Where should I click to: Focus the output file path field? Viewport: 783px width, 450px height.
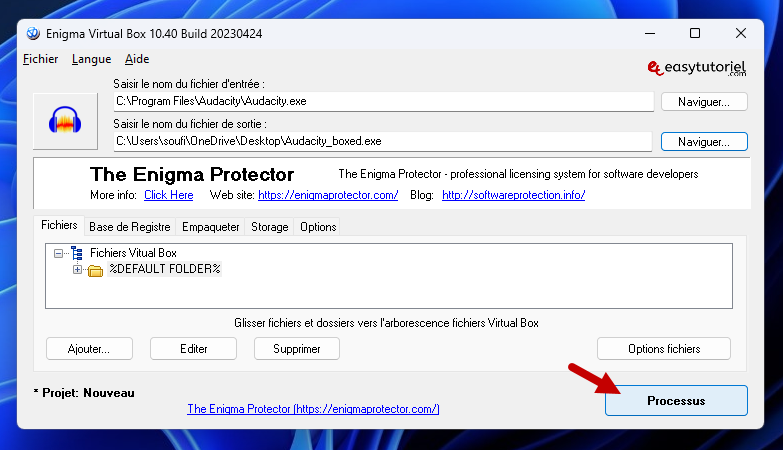383,141
